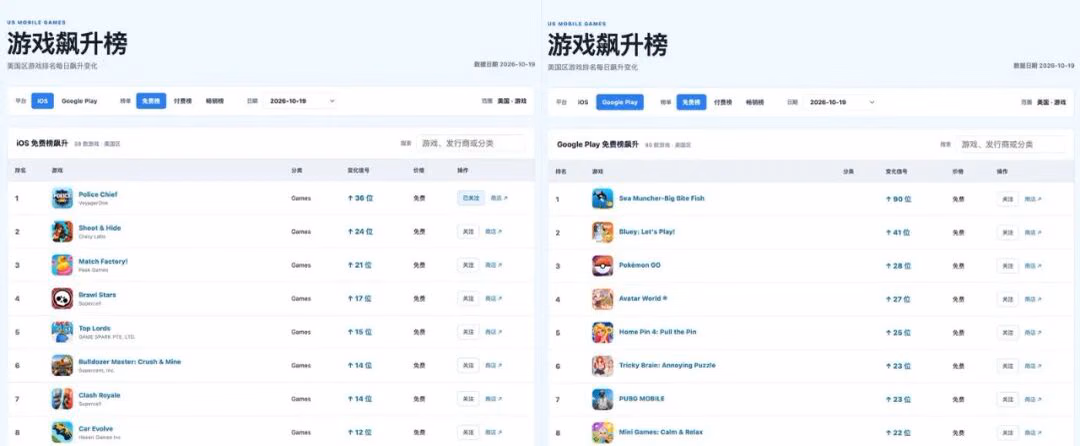Click the Sea Muncher-Big Bite Fish icon

pos(603,199)
